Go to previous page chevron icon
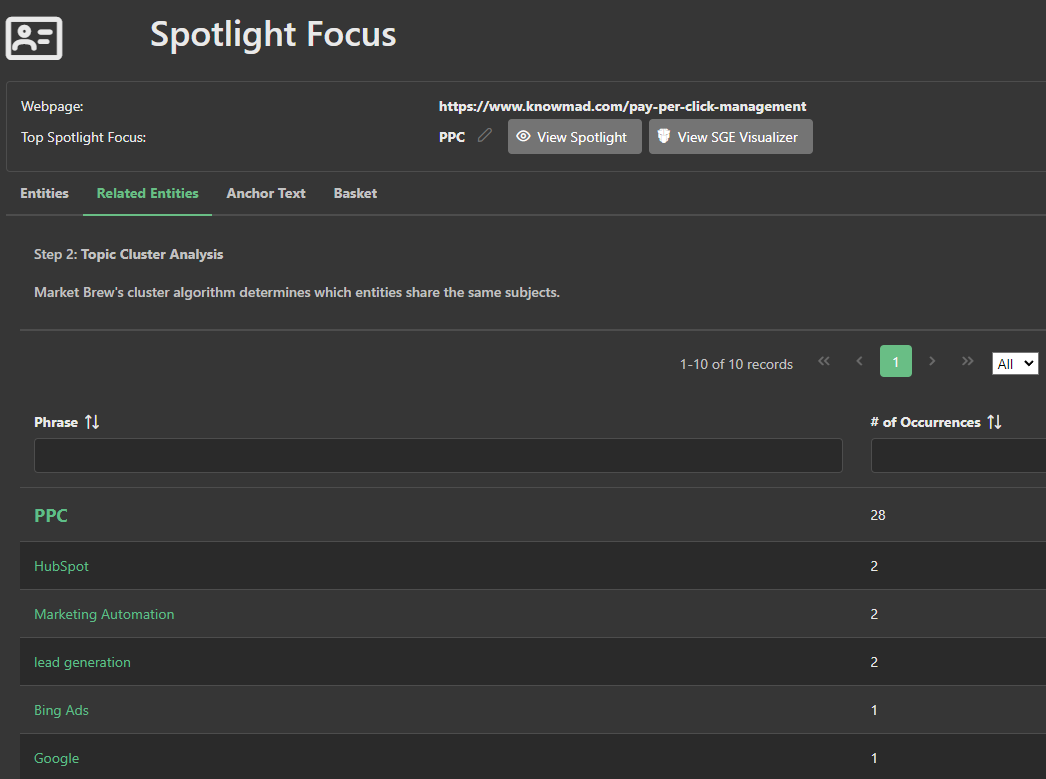 (860, 362)
